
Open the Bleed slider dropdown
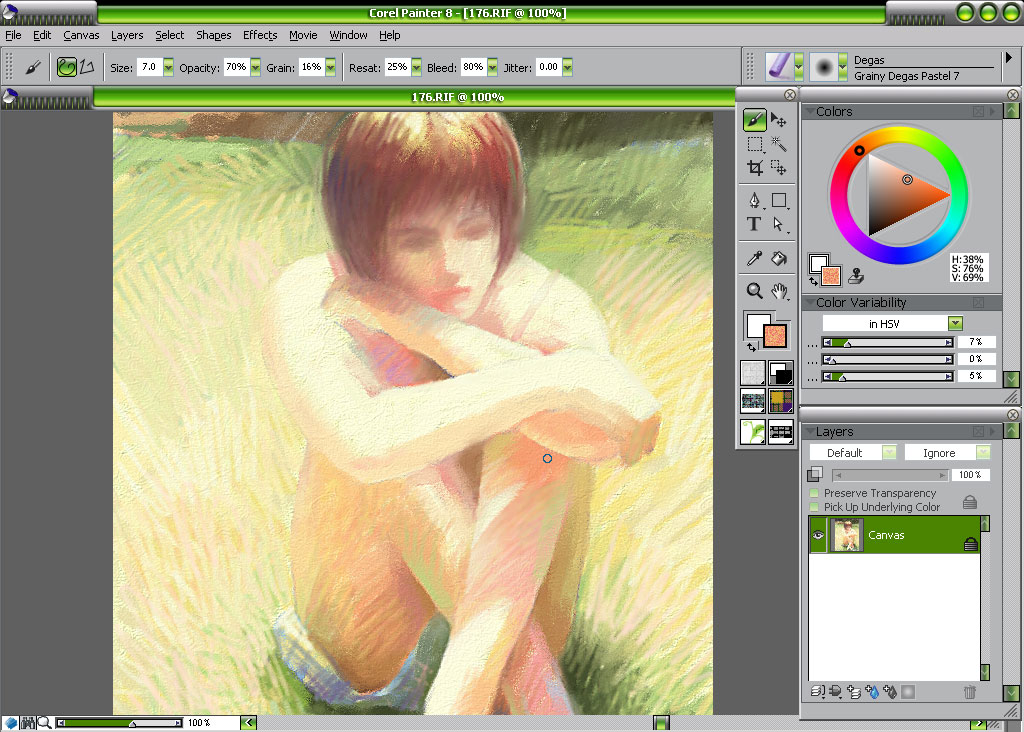pyautogui.click(x=492, y=67)
